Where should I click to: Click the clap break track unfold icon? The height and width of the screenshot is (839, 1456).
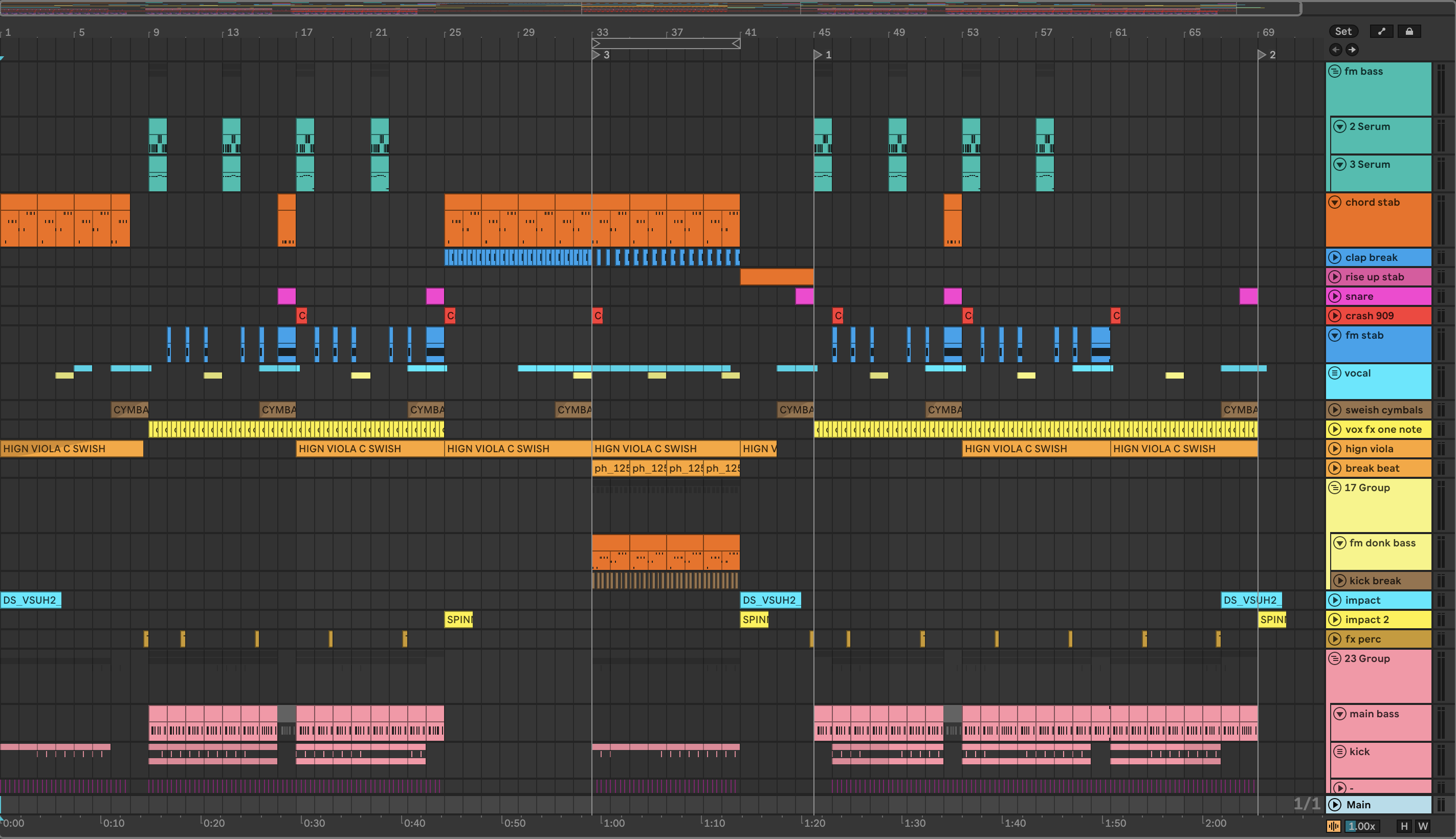pos(1335,257)
